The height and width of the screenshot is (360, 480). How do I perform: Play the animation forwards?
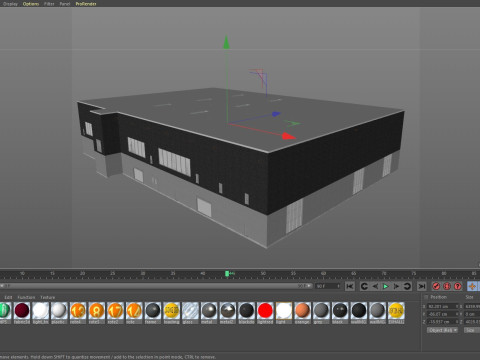[386, 286]
